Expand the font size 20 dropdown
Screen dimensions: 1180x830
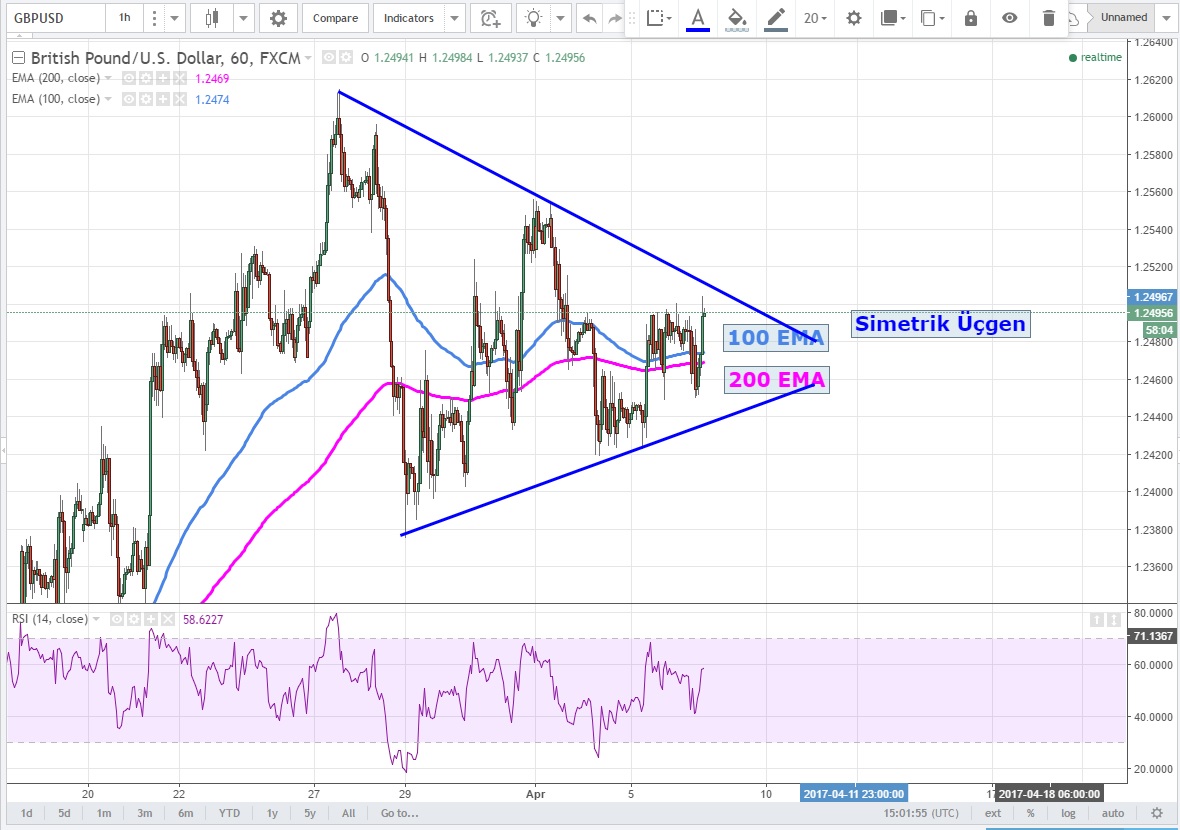tap(816, 18)
